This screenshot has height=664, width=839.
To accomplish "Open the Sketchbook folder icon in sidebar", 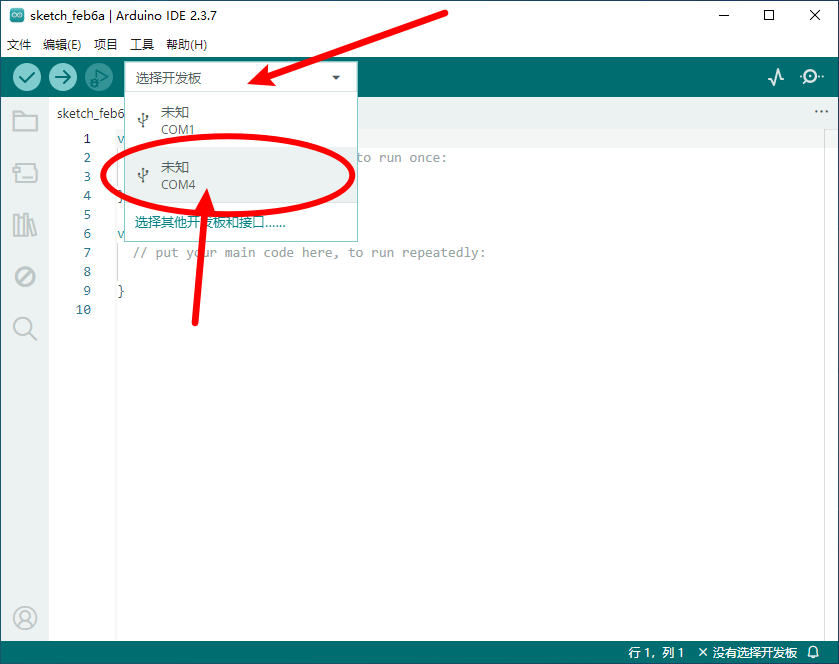I will coord(25,122).
